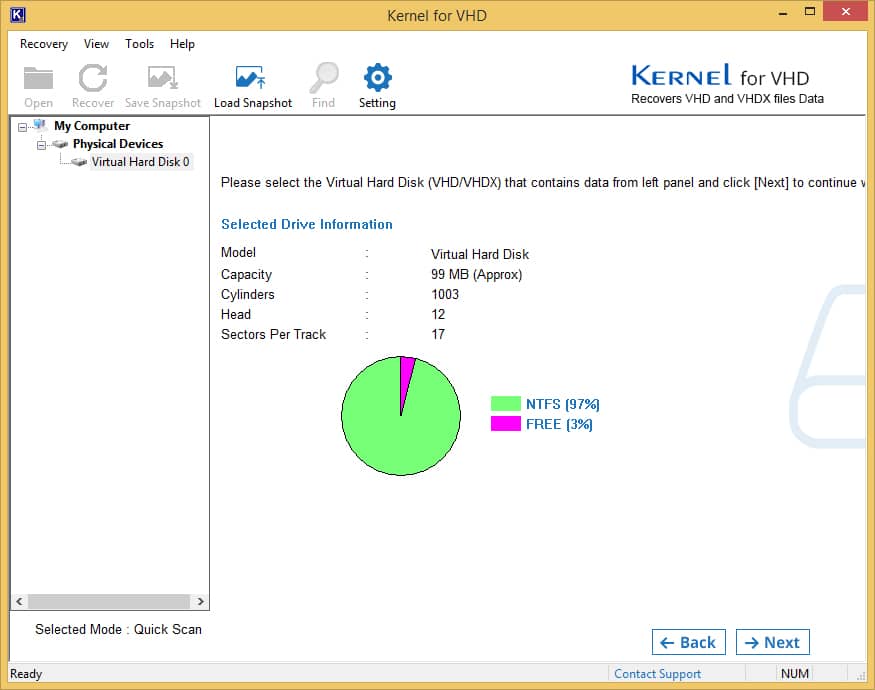Click the green NTFS legend swatch
This screenshot has width=875, height=690.
(505, 404)
